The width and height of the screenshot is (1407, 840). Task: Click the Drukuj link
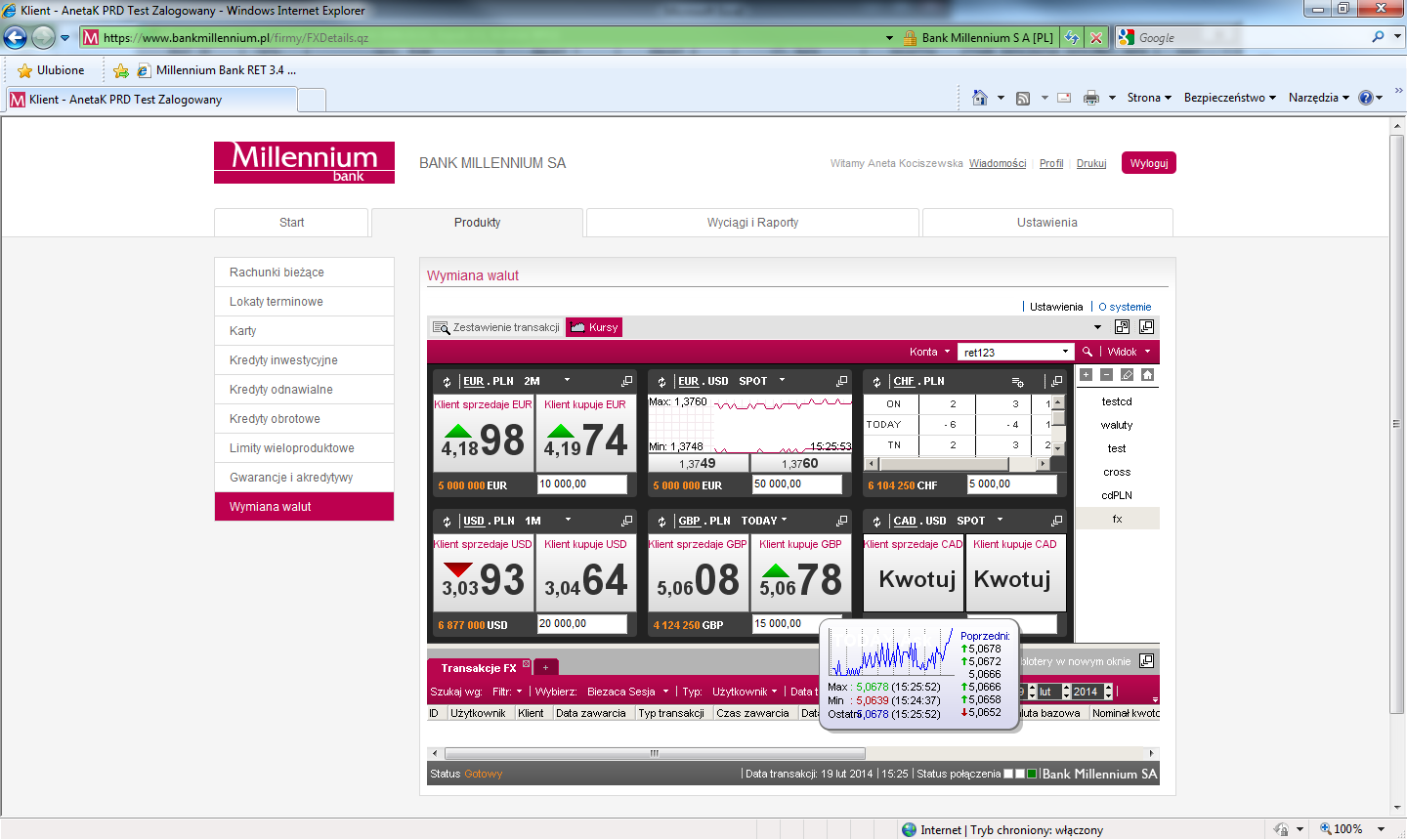click(1091, 164)
